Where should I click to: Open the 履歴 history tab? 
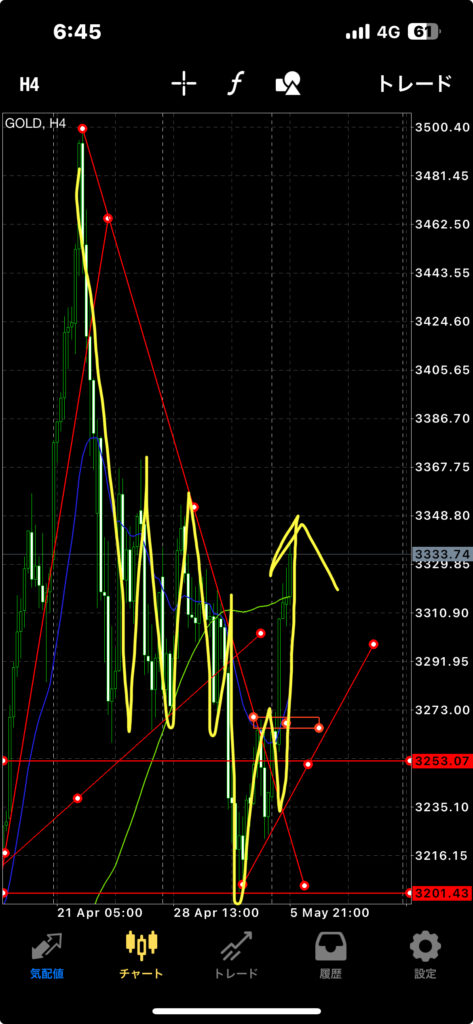(x=331, y=955)
